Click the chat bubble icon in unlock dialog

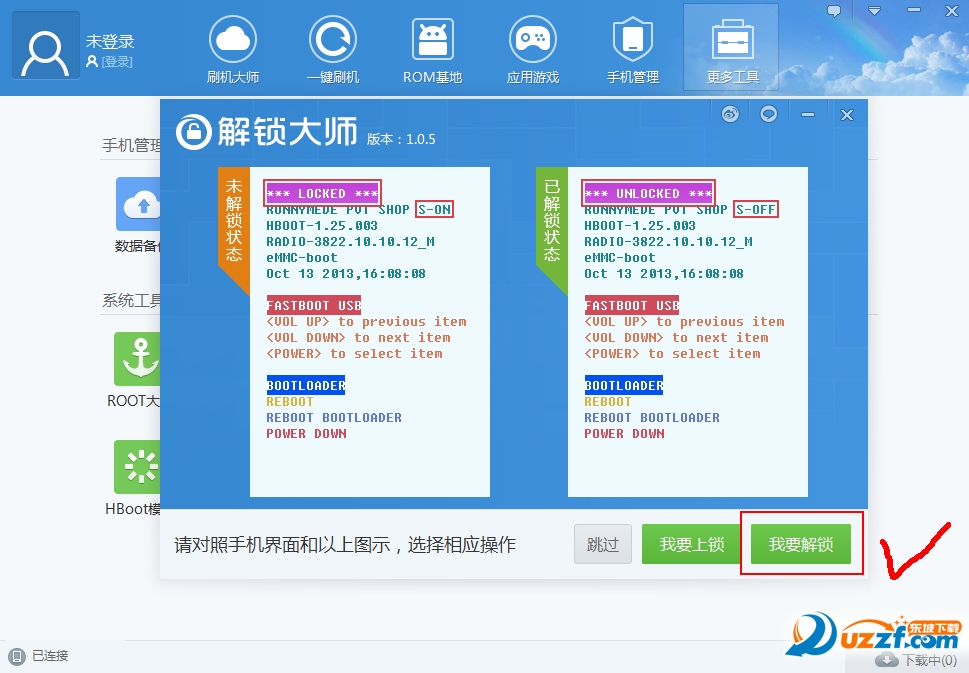tap(768, 114)
